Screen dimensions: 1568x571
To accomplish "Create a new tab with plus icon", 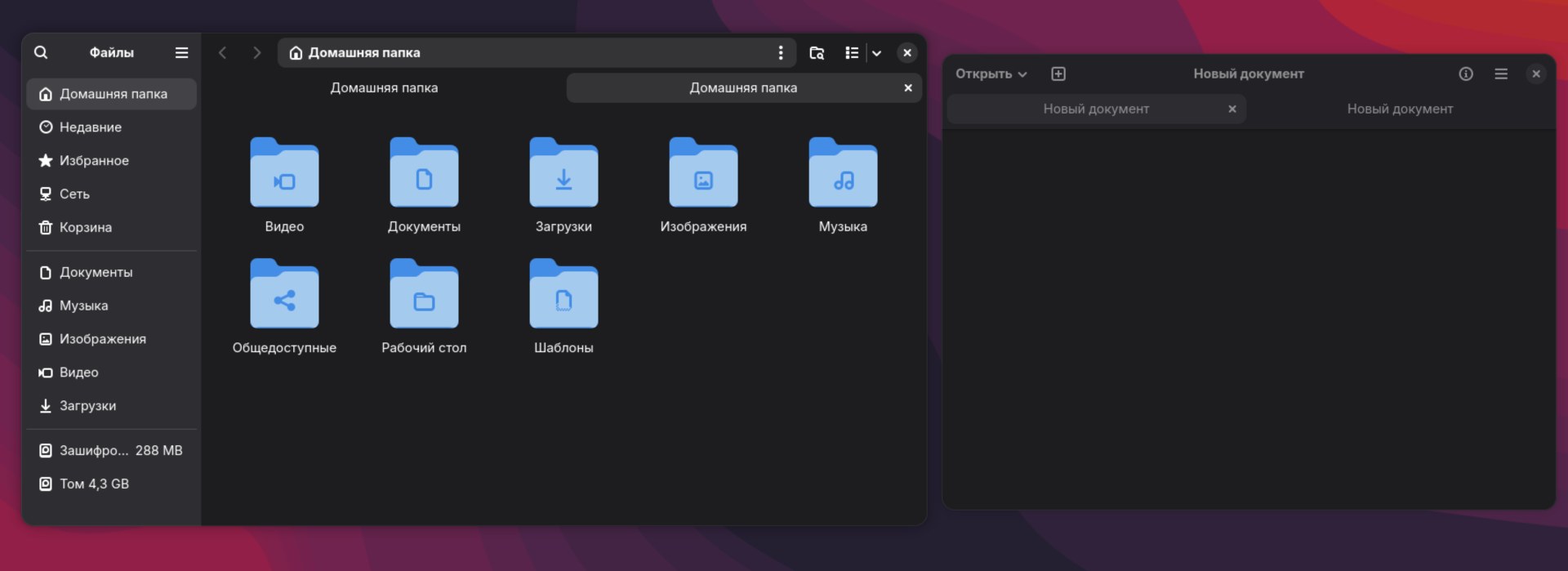I will pos(1058,74).
